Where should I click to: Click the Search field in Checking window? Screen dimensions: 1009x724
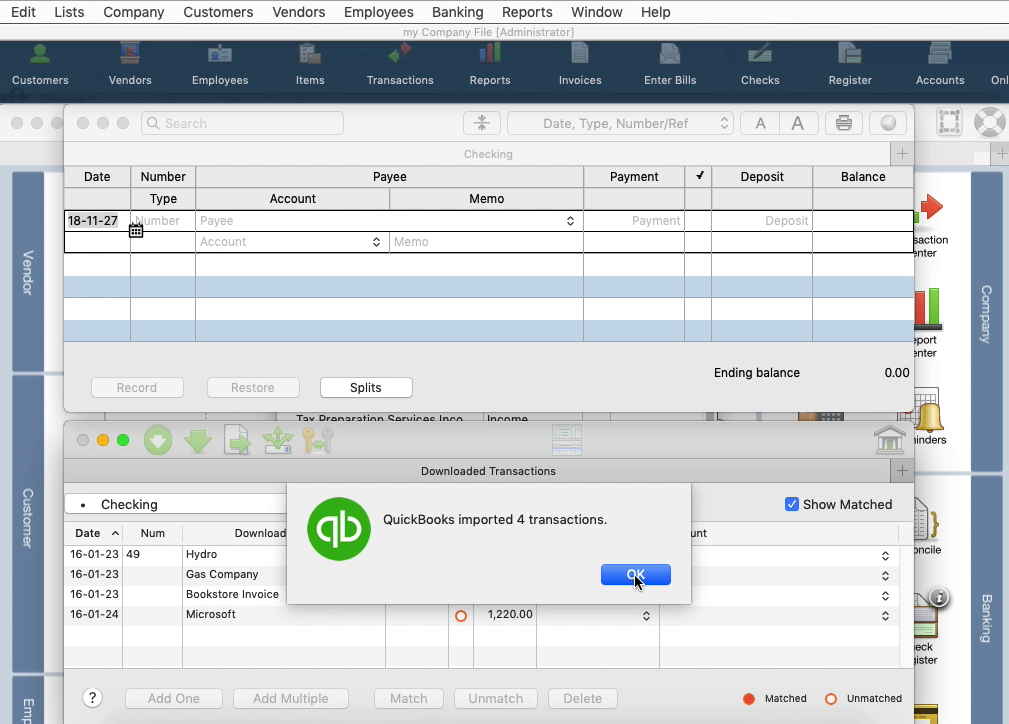tap(243, 123)
